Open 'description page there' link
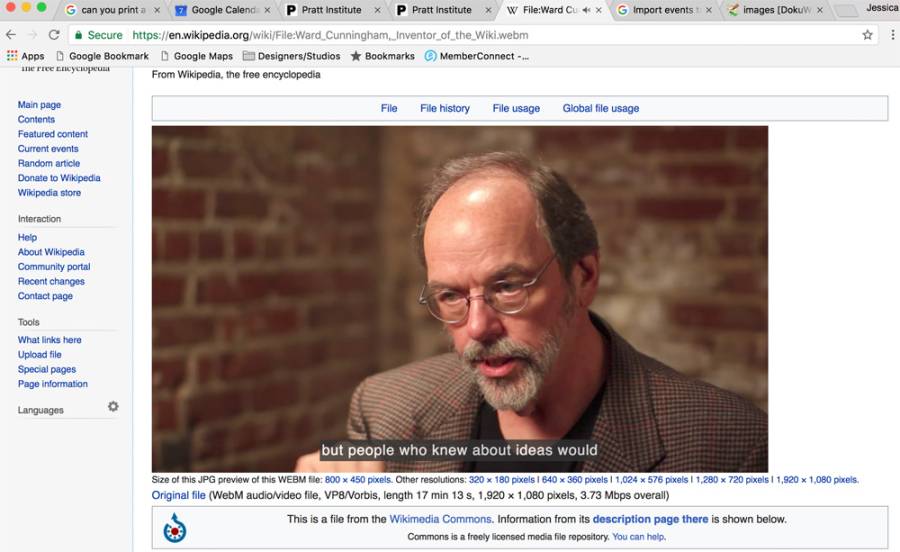This screenshot has height=552, width=900. (x=650, y=519)
